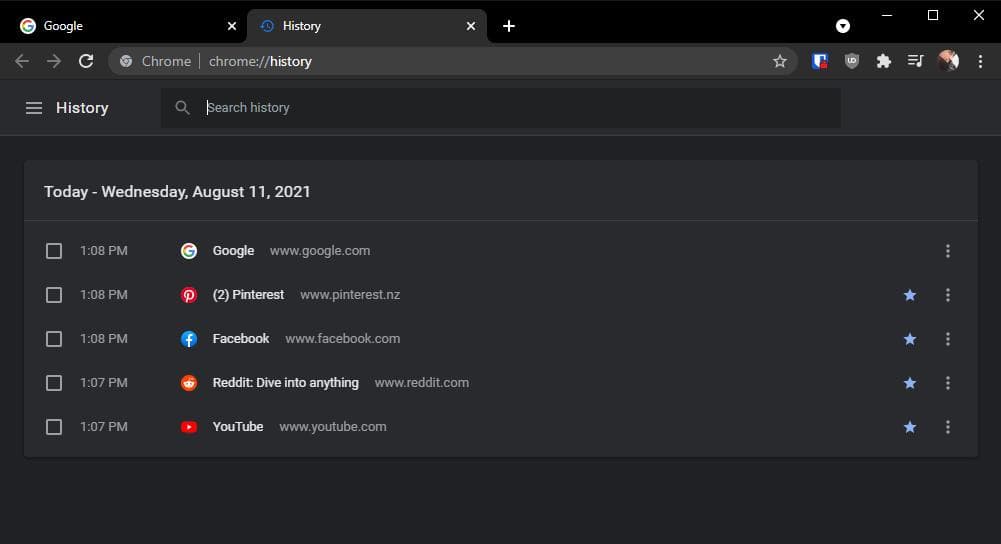Minimize the Chrome window
Image resolution: width=1001 pixels, height=544 pixels.
887,15
